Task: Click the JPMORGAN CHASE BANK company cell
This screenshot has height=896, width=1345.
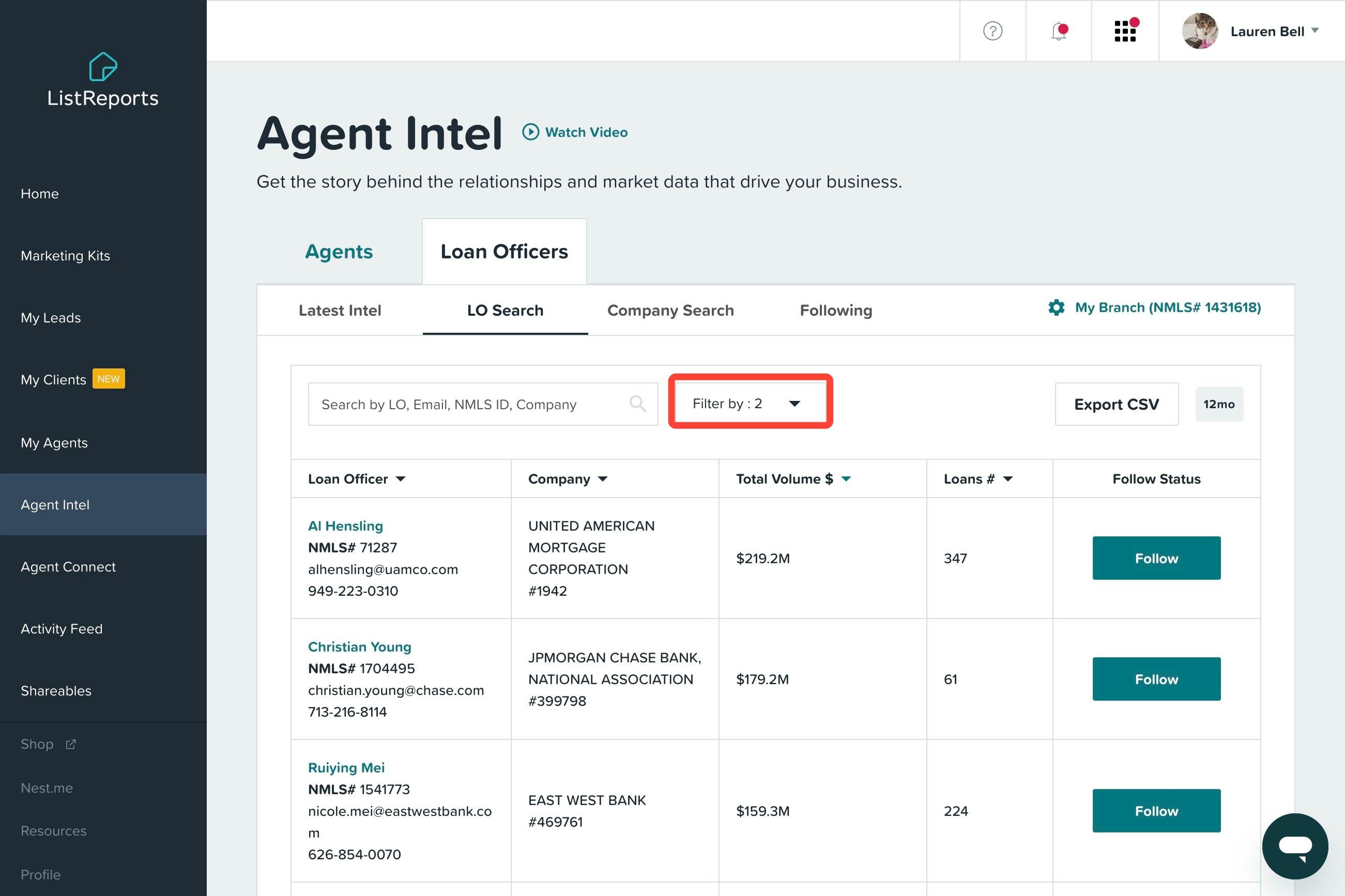Action: click(615, 679)
